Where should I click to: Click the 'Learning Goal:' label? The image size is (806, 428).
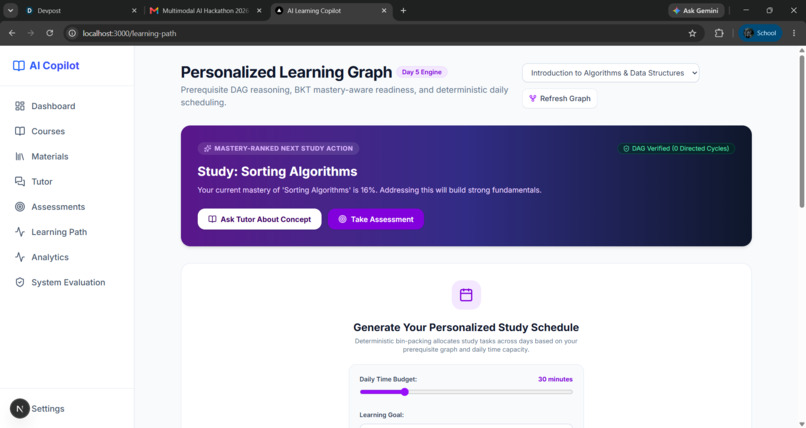[x=381, y=415]
